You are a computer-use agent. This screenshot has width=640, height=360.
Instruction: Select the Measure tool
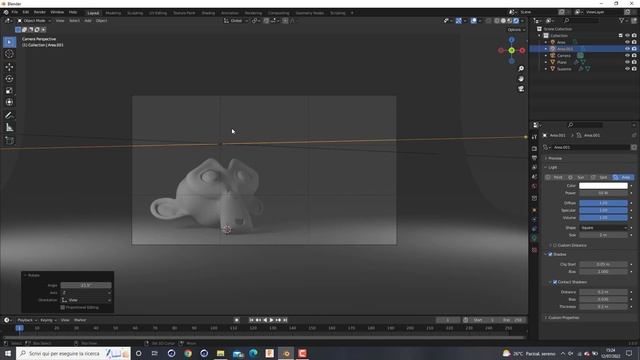pyautogui.click(x=9, y=128)
